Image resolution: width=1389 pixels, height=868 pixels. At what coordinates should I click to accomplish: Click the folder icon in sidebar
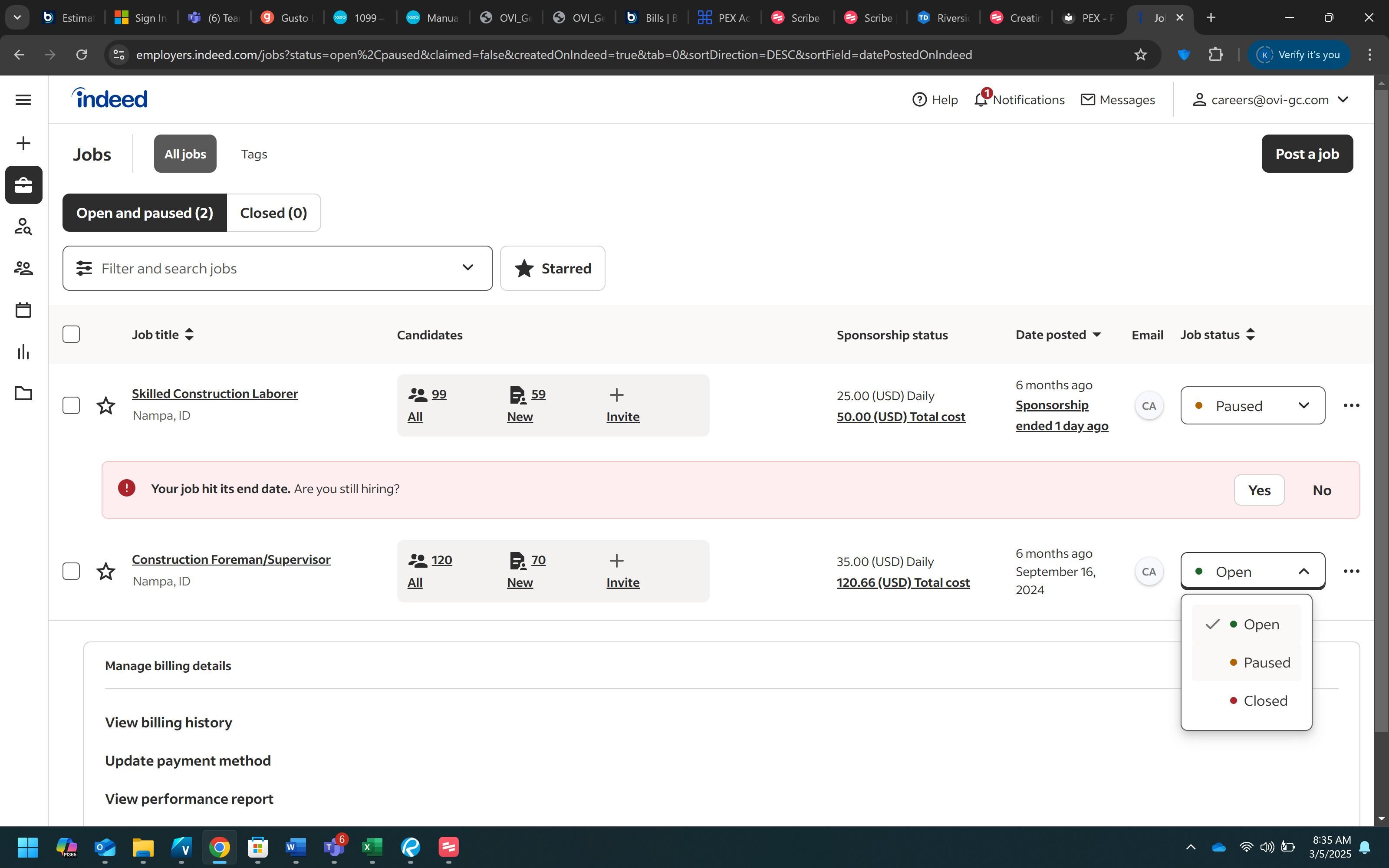tap(23, 394)
